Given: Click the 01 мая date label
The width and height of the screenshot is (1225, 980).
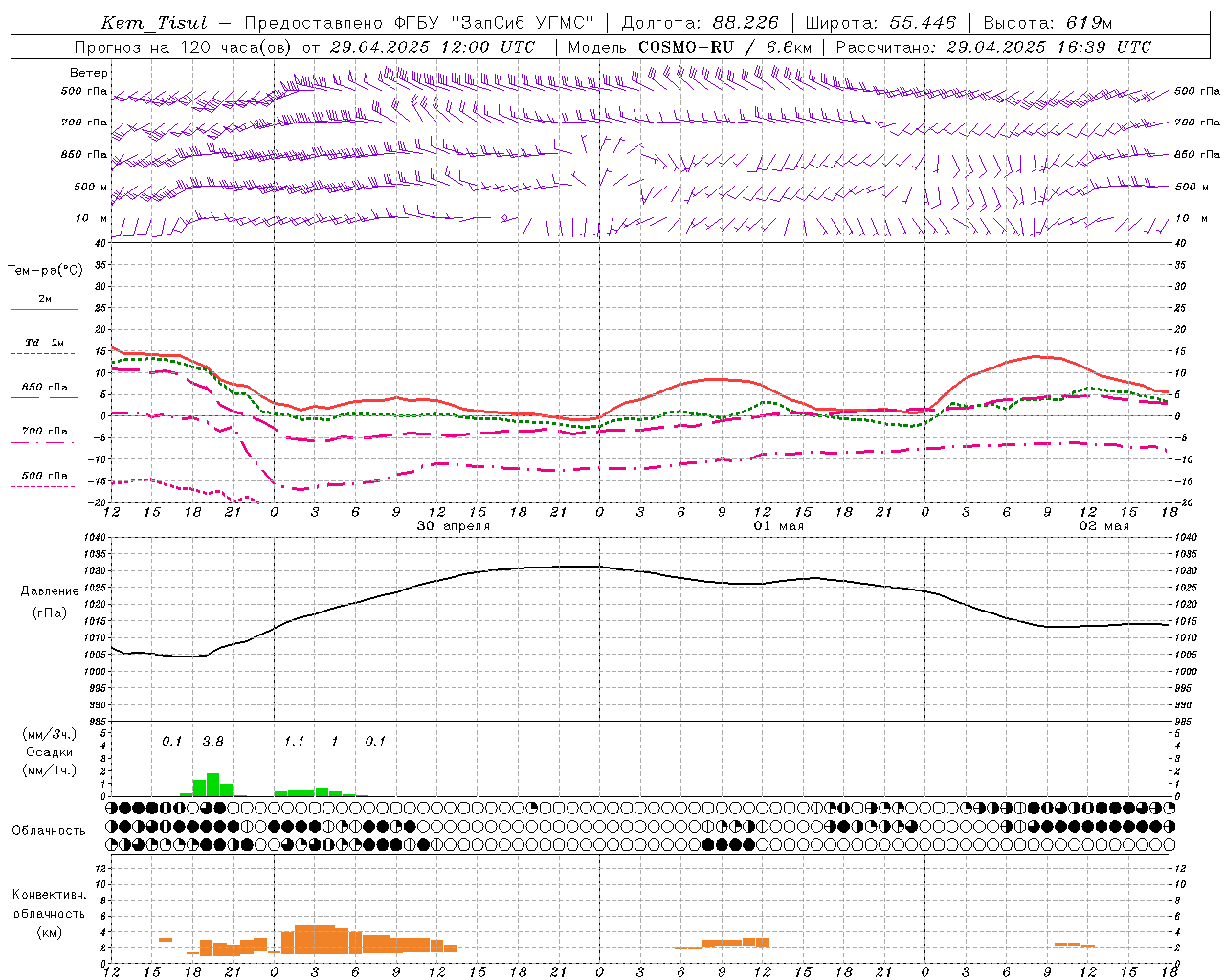Looking at the screenshot, I should (x=778, y=526).
